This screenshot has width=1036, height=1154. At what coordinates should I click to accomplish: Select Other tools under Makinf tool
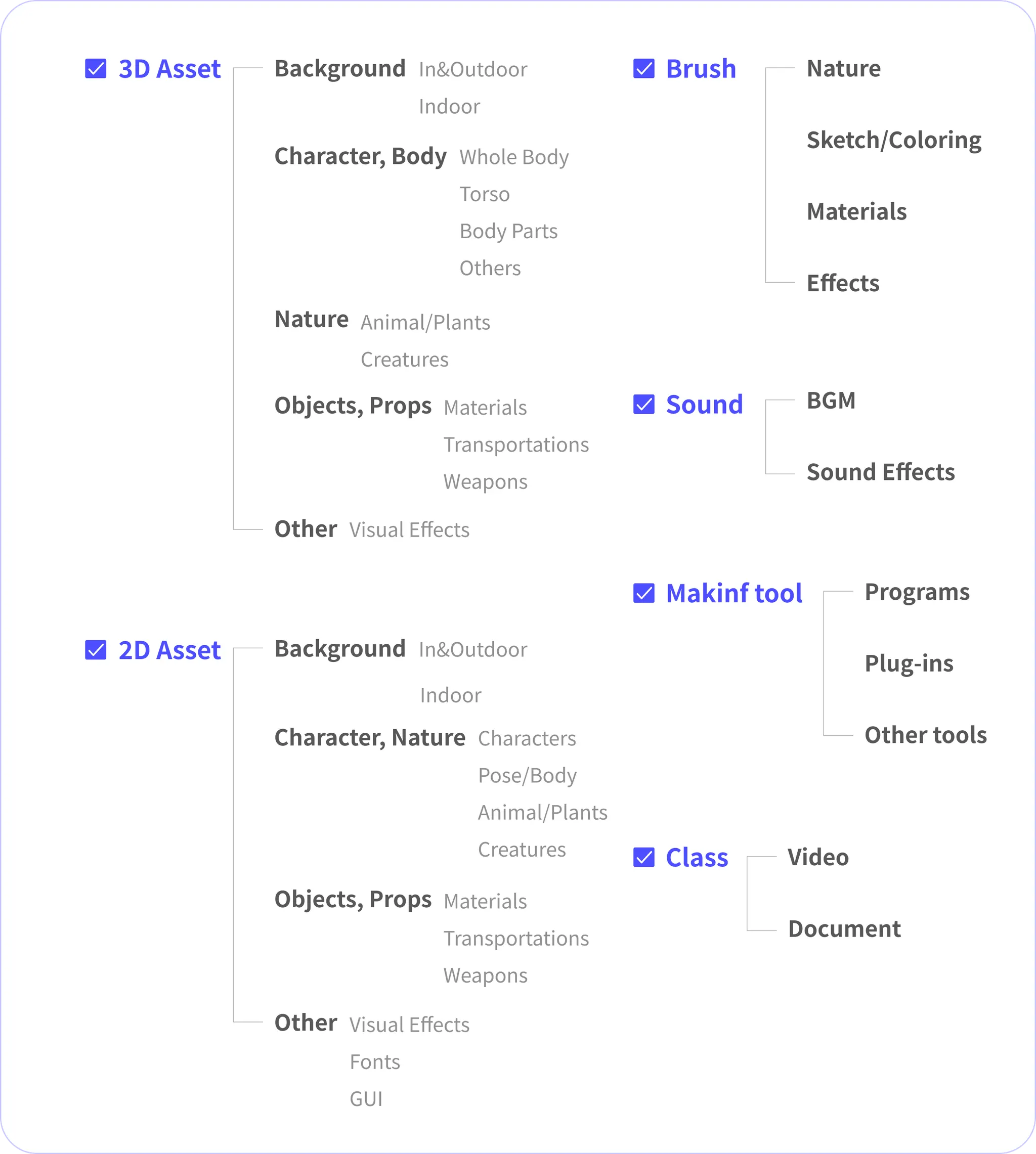(x=925, y=735)
